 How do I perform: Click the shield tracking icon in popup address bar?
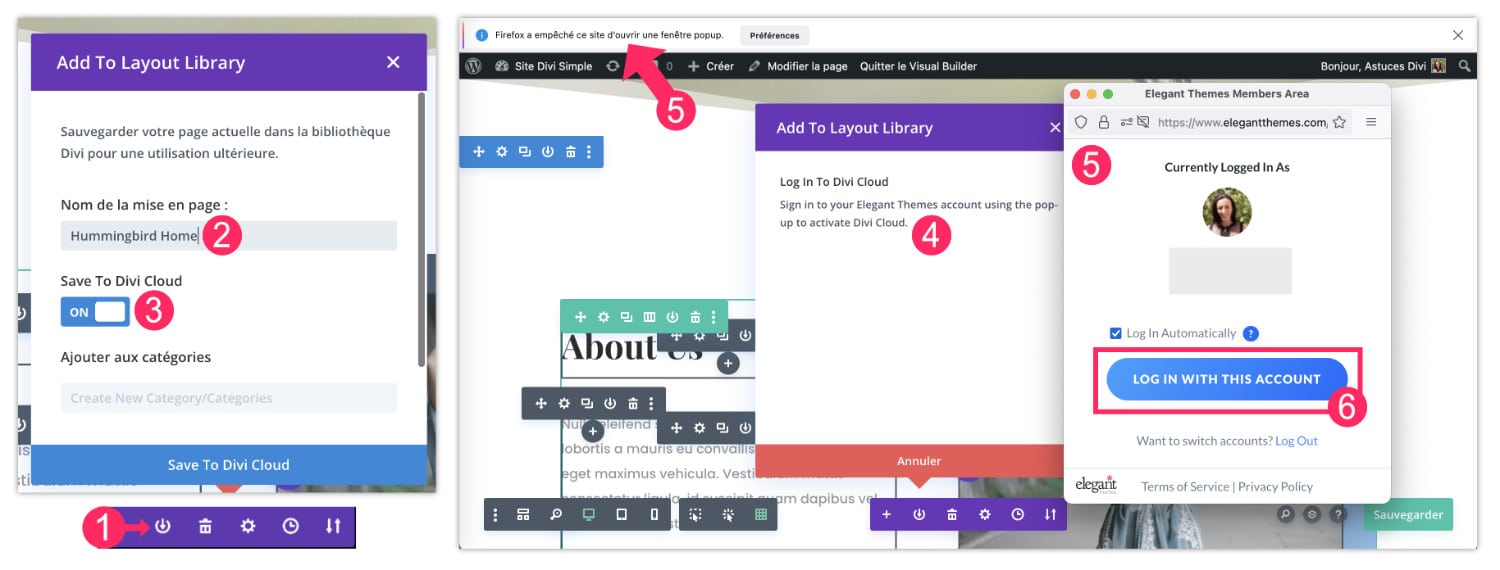[1081, 122]
